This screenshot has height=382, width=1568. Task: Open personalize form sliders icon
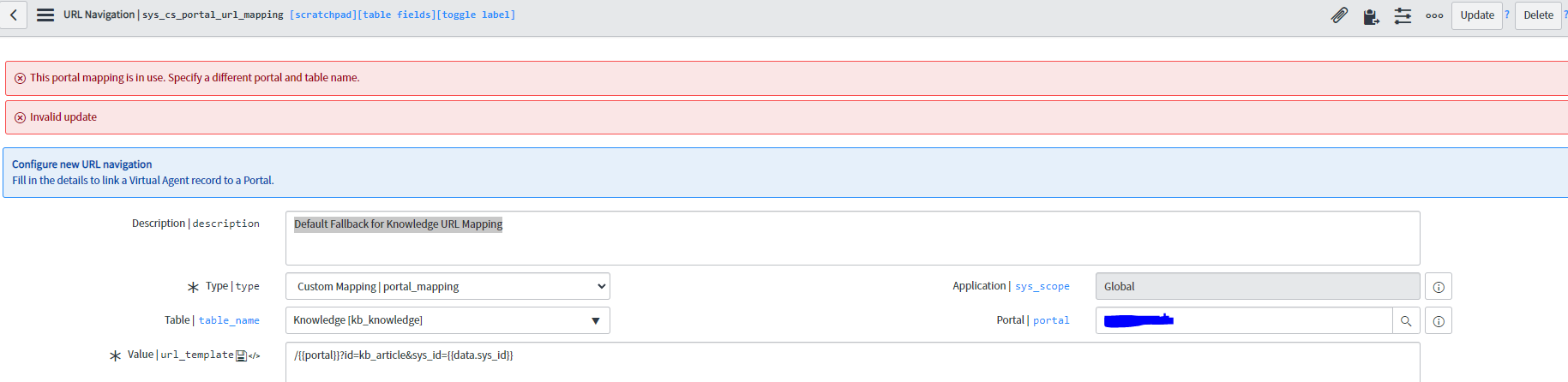coord(1403,15)
